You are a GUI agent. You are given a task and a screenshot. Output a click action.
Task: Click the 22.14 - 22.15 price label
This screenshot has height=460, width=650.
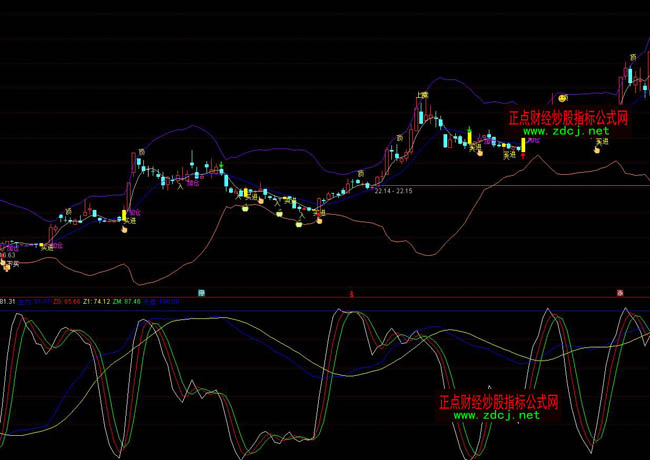click(x=393, y=190)
